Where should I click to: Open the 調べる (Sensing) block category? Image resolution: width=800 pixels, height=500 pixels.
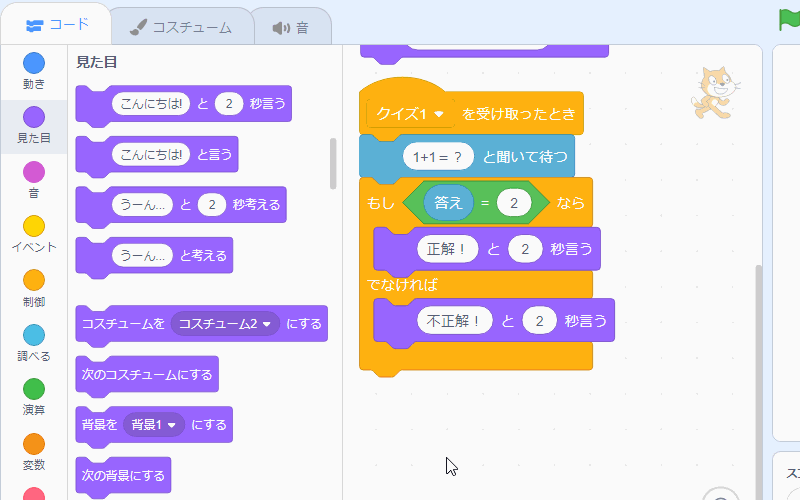34,343
